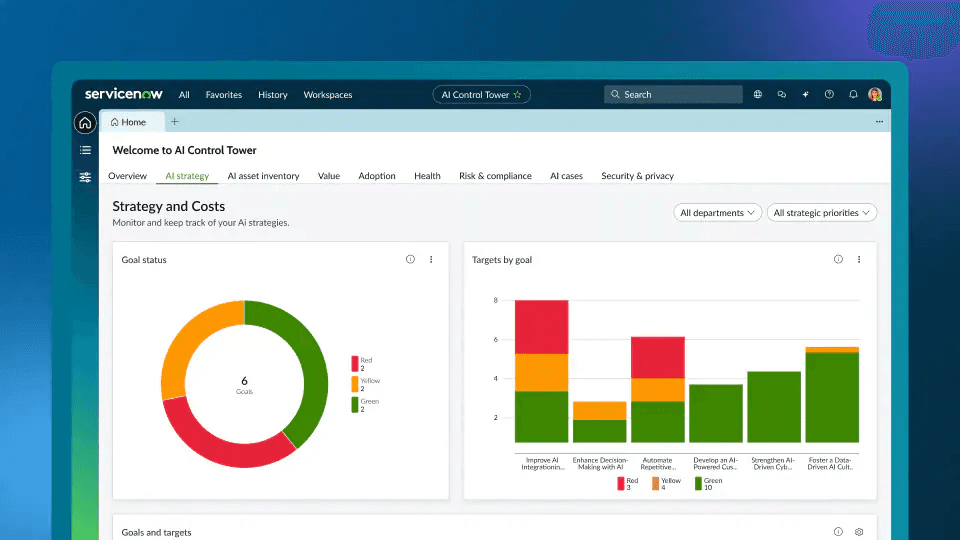Open the chat conversations icon
Viewport: 960px width, 540px height.
point(782,94)
